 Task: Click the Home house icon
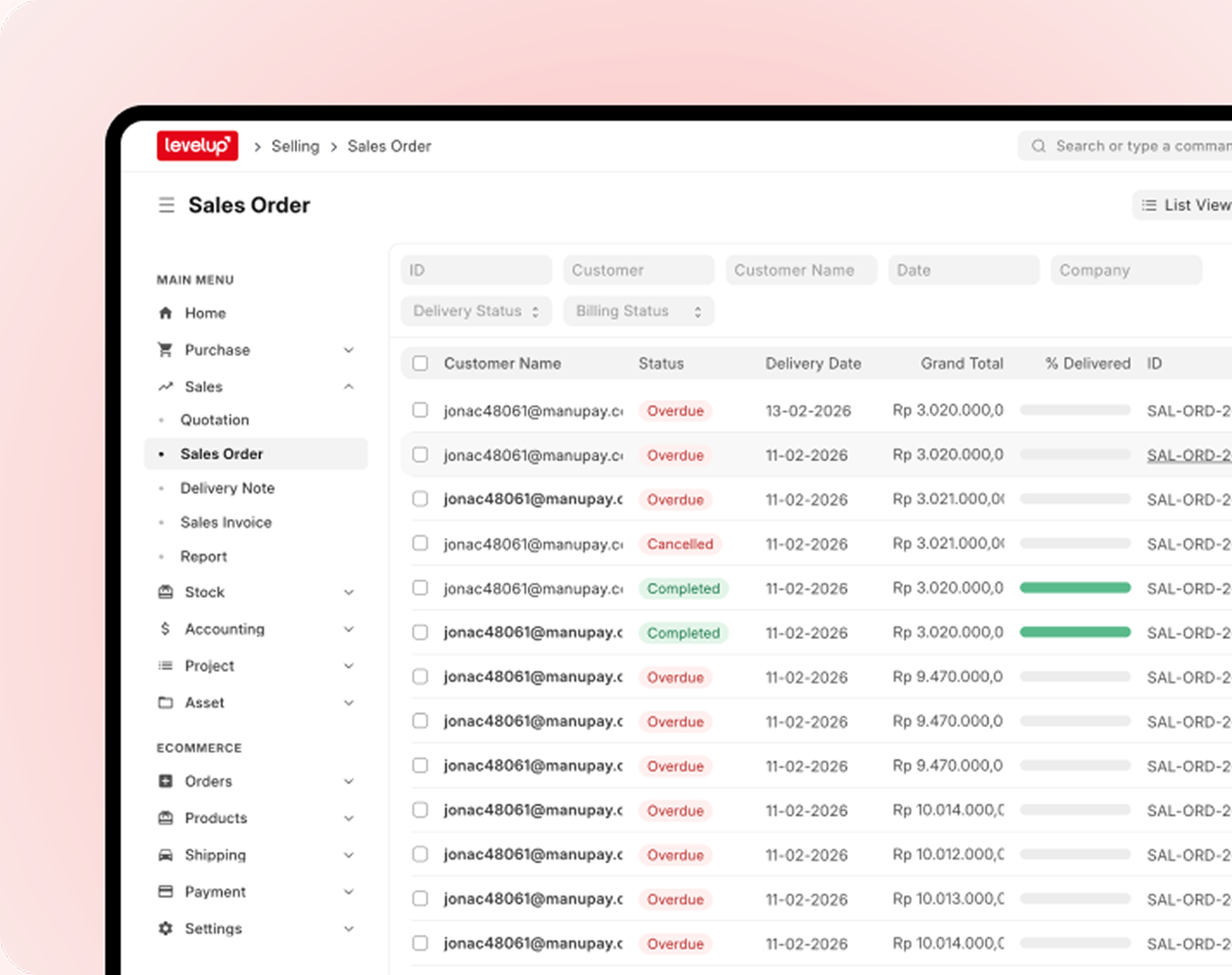166,313
